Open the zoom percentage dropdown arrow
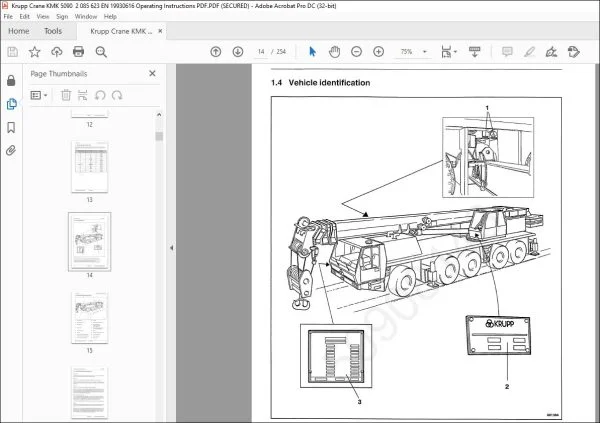 (425, 52)
